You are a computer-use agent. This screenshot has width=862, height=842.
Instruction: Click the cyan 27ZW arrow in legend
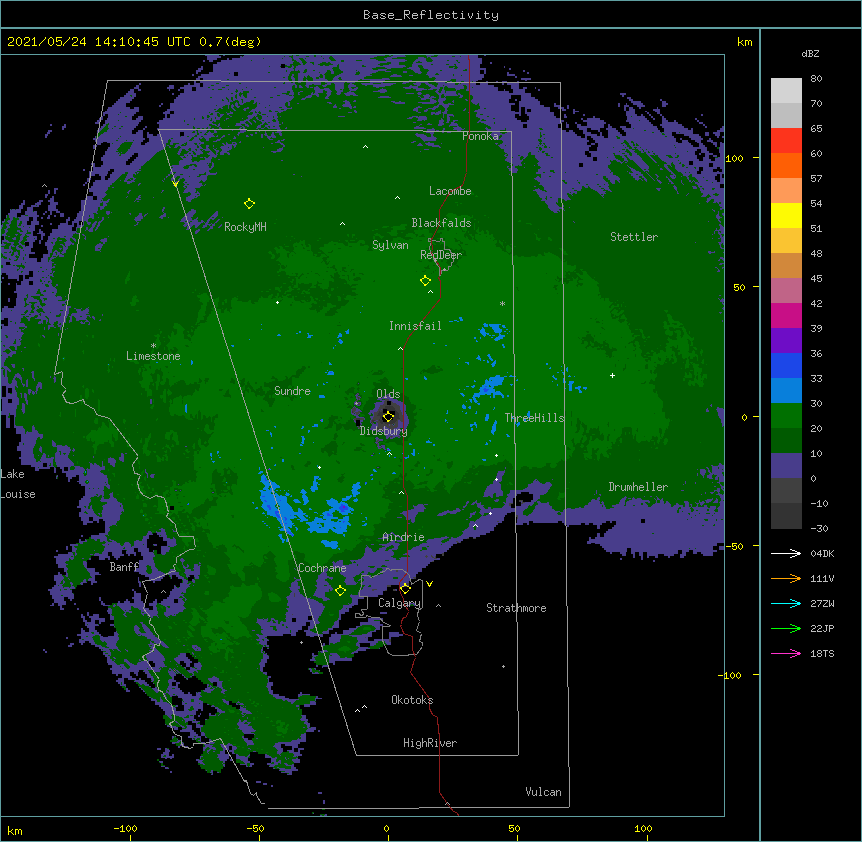click(x=786, y=603)
